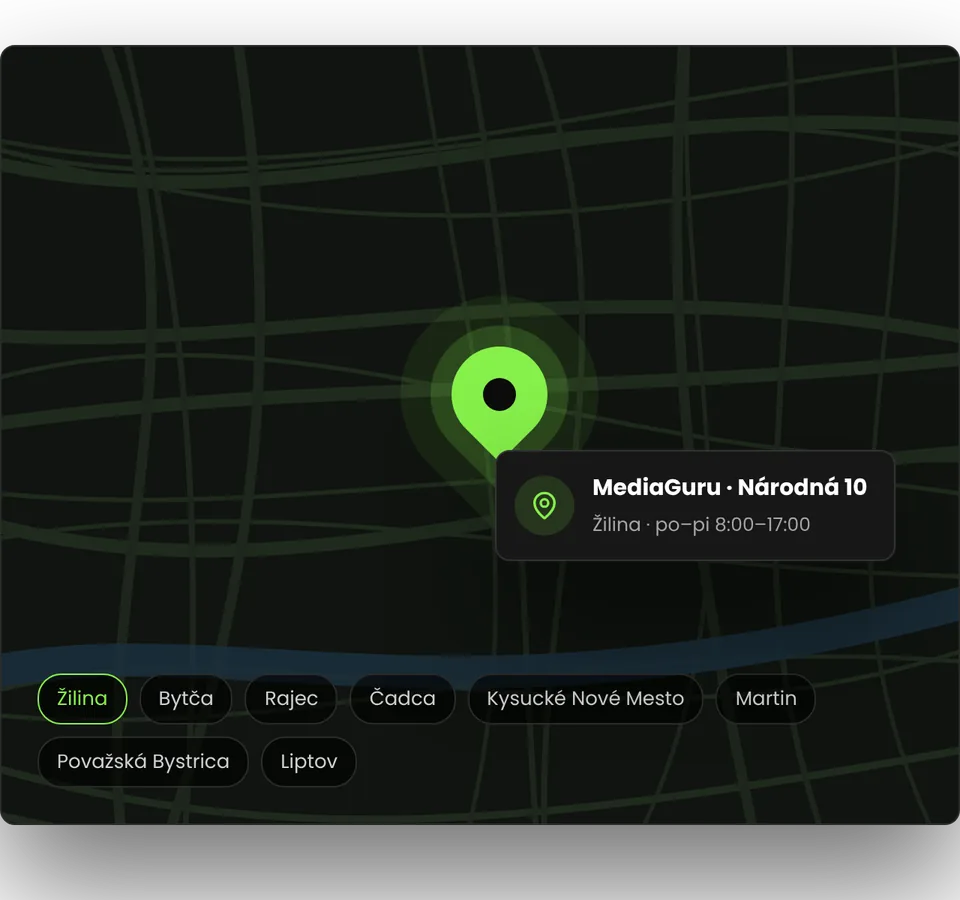The image size is (960, 900).
Task: Choose the Rajec location chip
Action: (291, 699)
